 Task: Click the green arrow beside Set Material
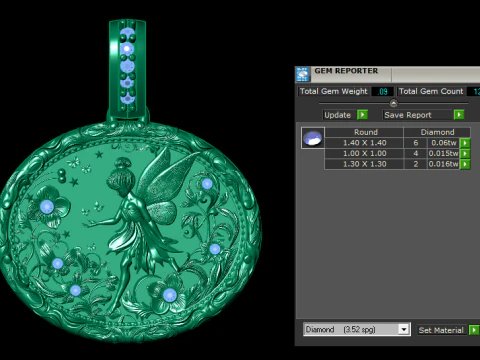click(474, 330)
